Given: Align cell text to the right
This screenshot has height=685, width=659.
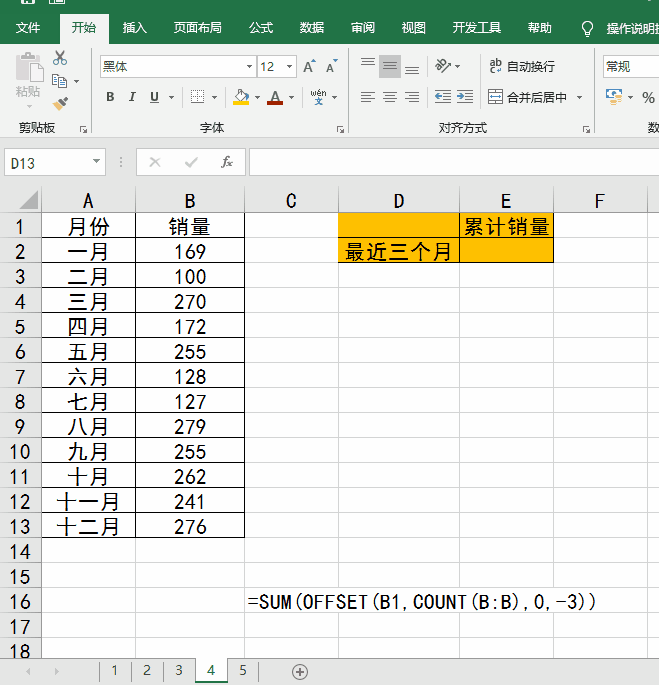Looking at the screenshot, I should pyautogui.click(x=412, y=97).
